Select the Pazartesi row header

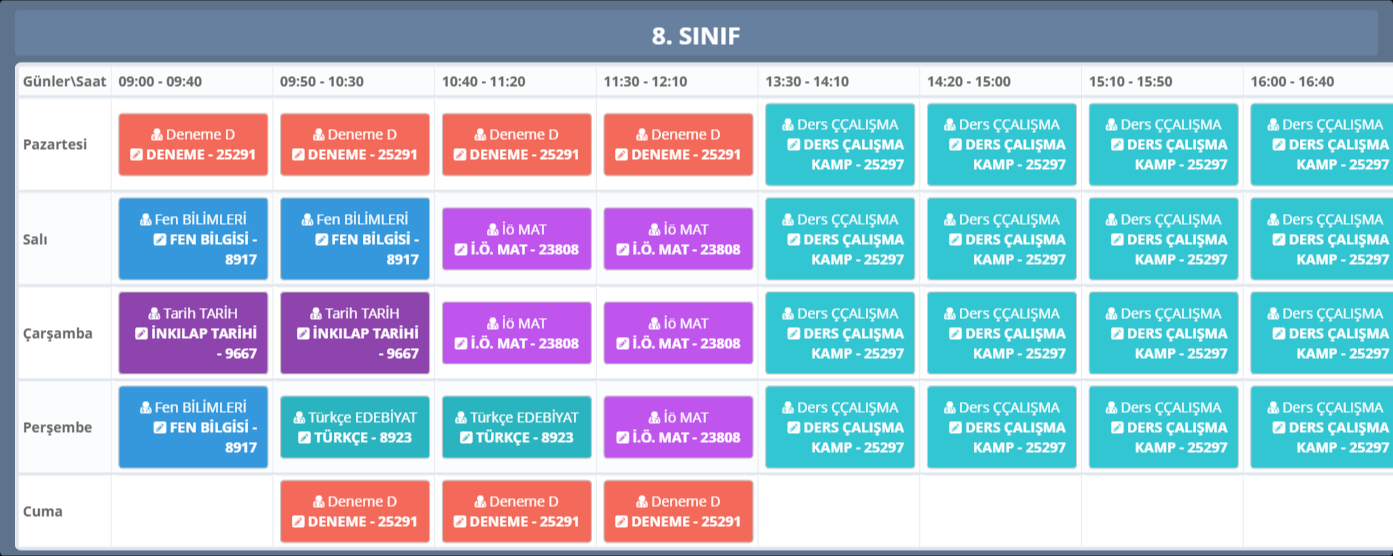coord(55,144)
